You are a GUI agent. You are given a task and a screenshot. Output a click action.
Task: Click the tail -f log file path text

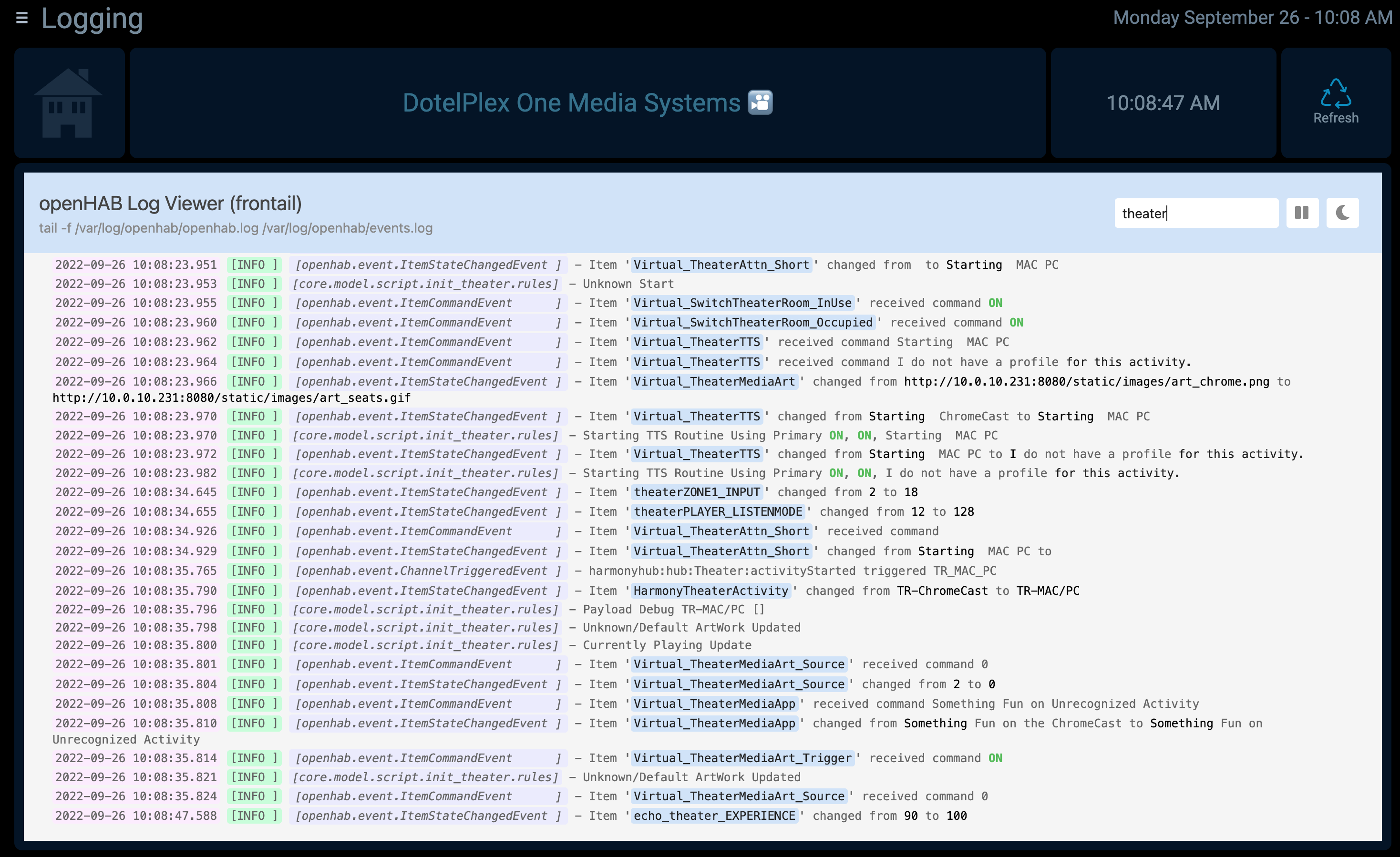[x=235, y=228]
